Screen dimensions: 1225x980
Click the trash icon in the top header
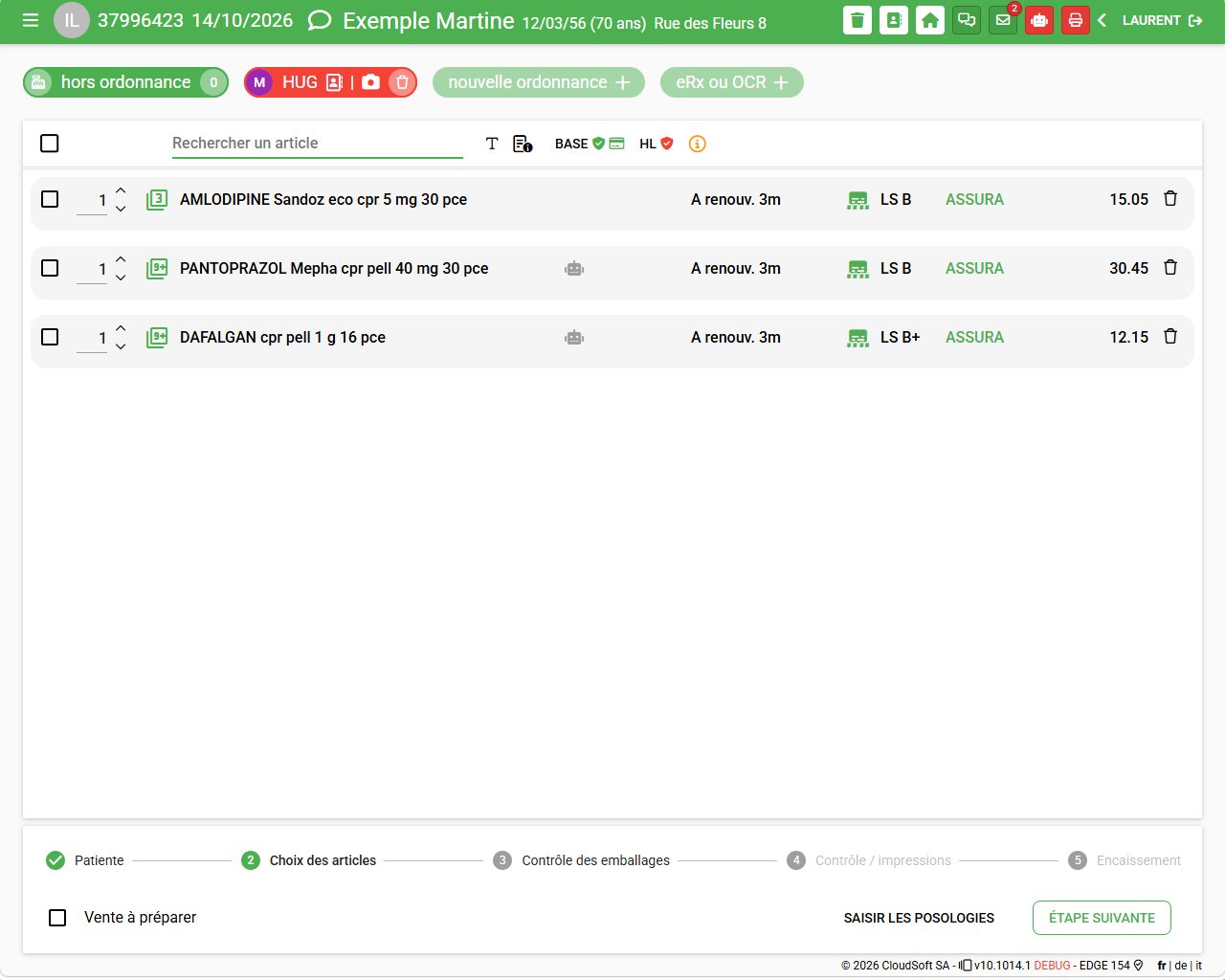click(857, 20)
